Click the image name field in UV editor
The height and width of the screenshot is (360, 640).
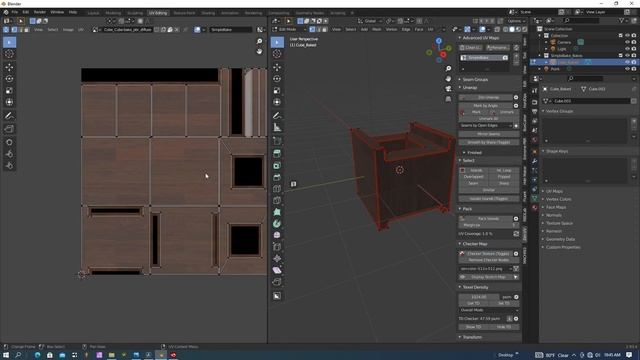click(127, 30)
